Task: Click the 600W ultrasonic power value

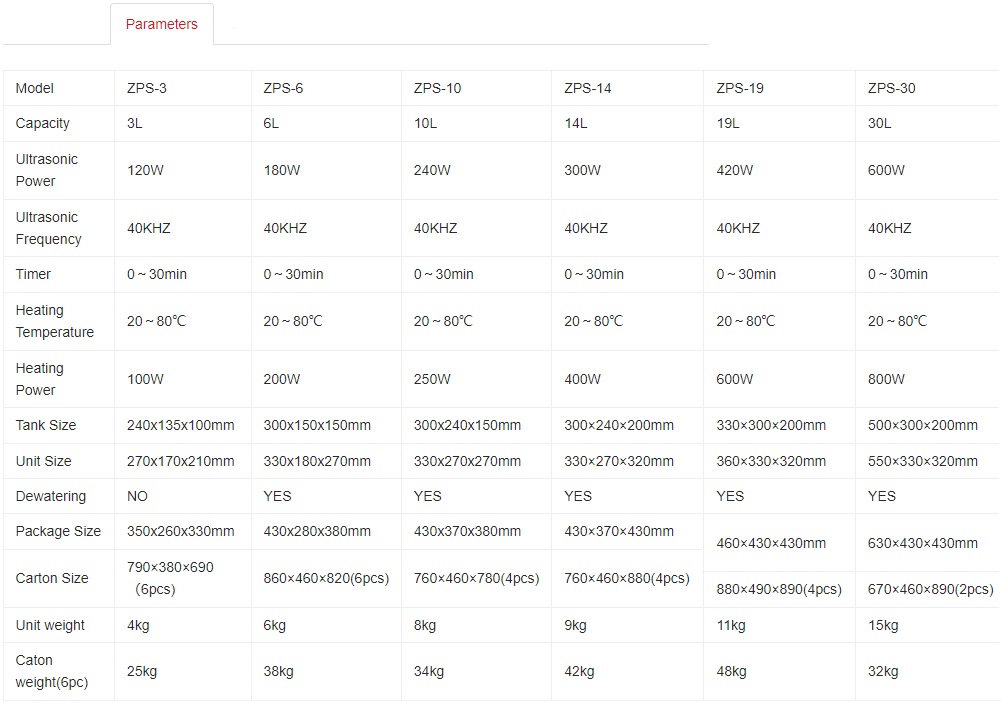Action: (886, 170)
